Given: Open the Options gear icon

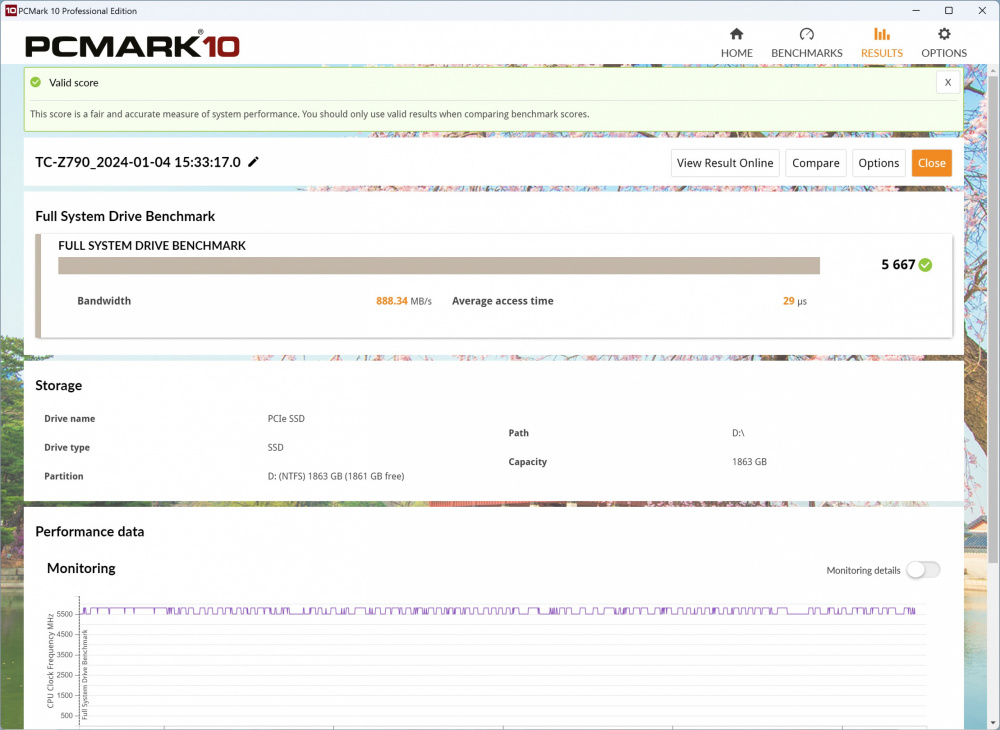Looking at the screenshot, I should click(x=944, y=34).
